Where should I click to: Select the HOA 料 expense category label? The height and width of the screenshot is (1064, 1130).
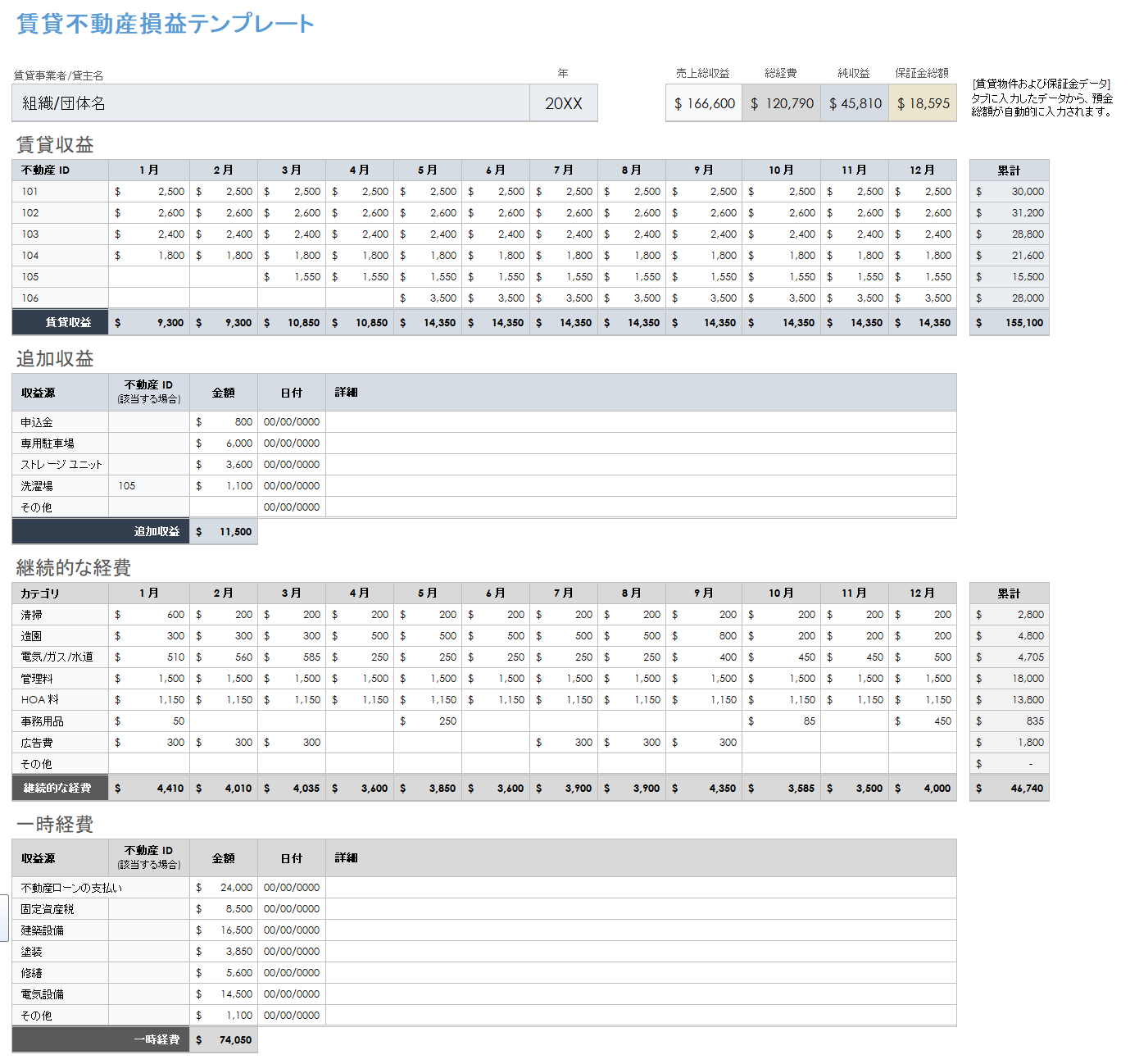pyautogui.click(x=61, y=700)
